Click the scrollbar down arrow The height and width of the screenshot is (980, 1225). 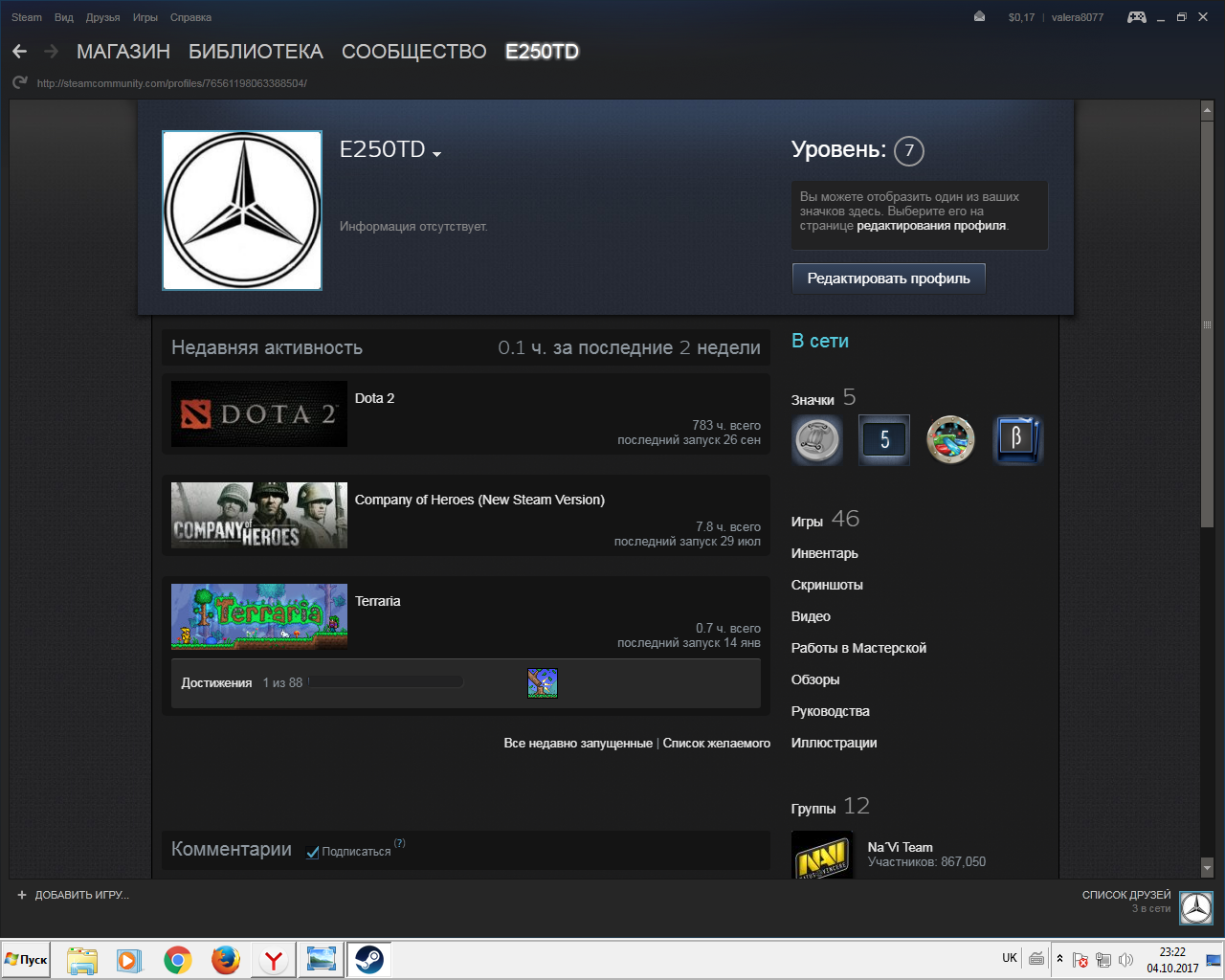click(1207, 868)
